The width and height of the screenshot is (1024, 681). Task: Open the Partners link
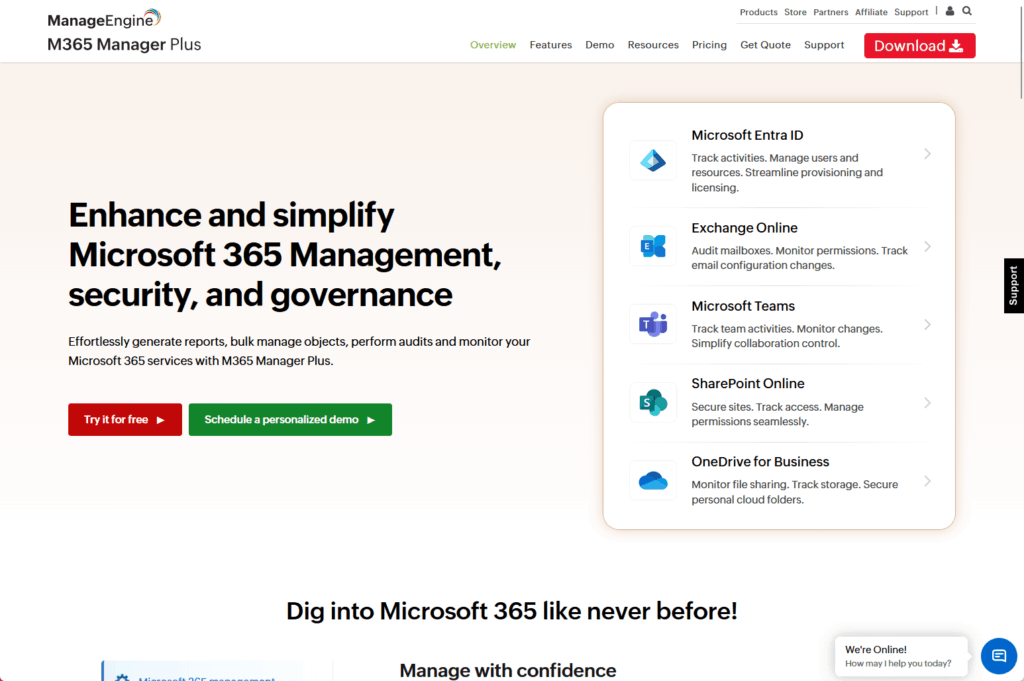[831, 12]
